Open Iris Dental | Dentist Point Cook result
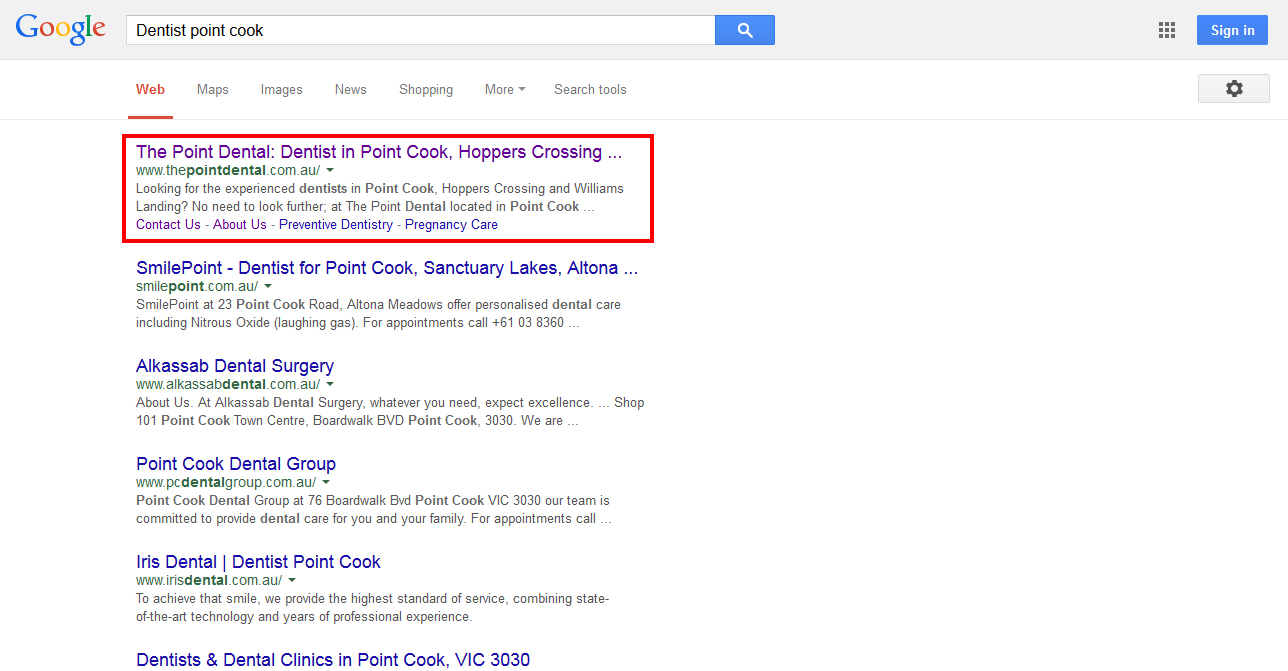Screen dimensions: 1288x671 258,562
